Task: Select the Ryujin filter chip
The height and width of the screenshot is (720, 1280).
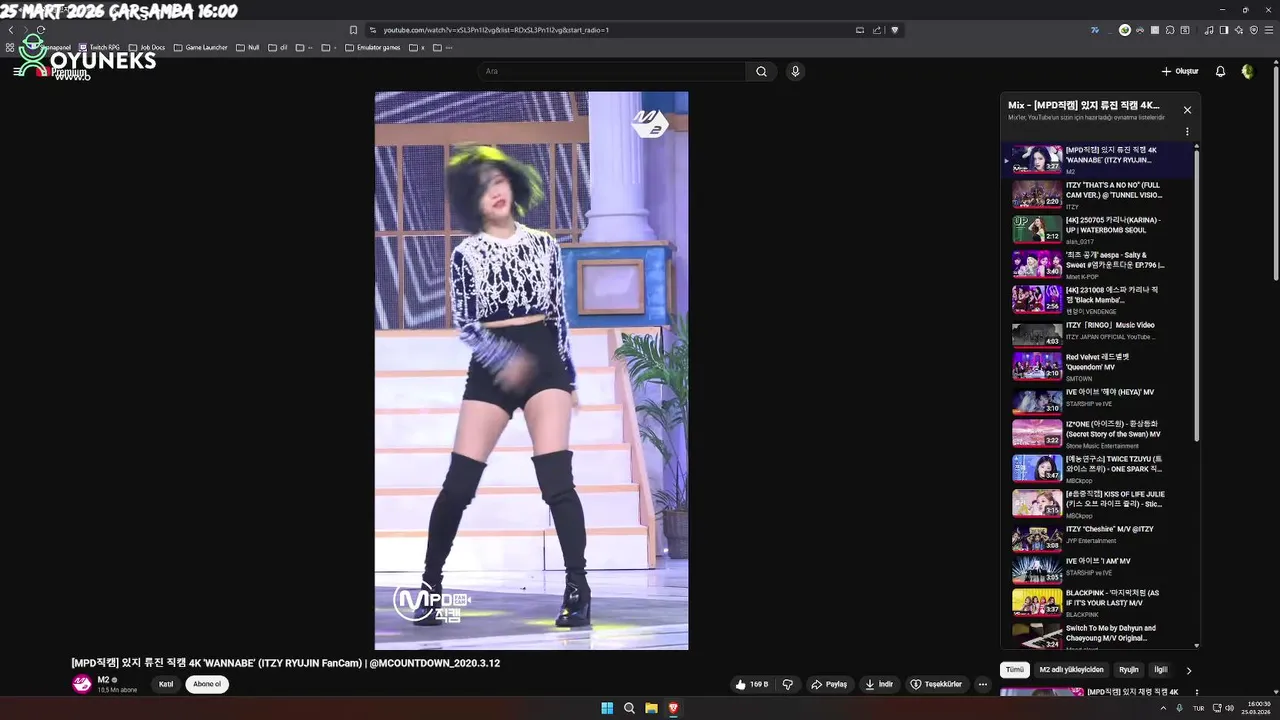Action: pos(1129,670)
